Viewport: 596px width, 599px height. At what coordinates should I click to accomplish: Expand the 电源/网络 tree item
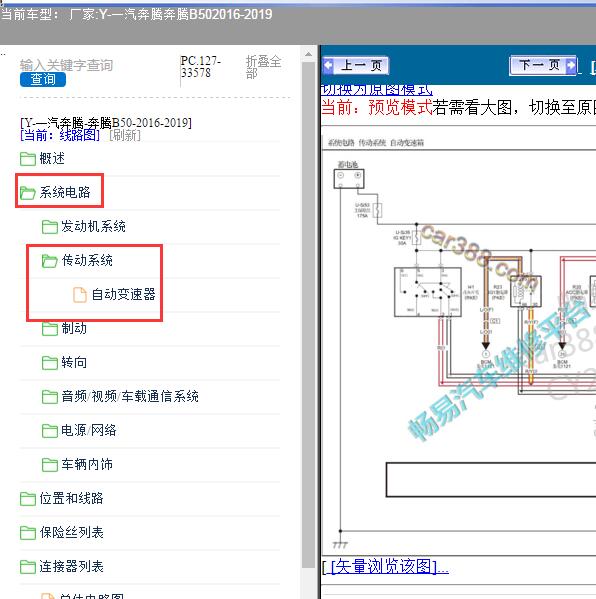pos(89,431)
